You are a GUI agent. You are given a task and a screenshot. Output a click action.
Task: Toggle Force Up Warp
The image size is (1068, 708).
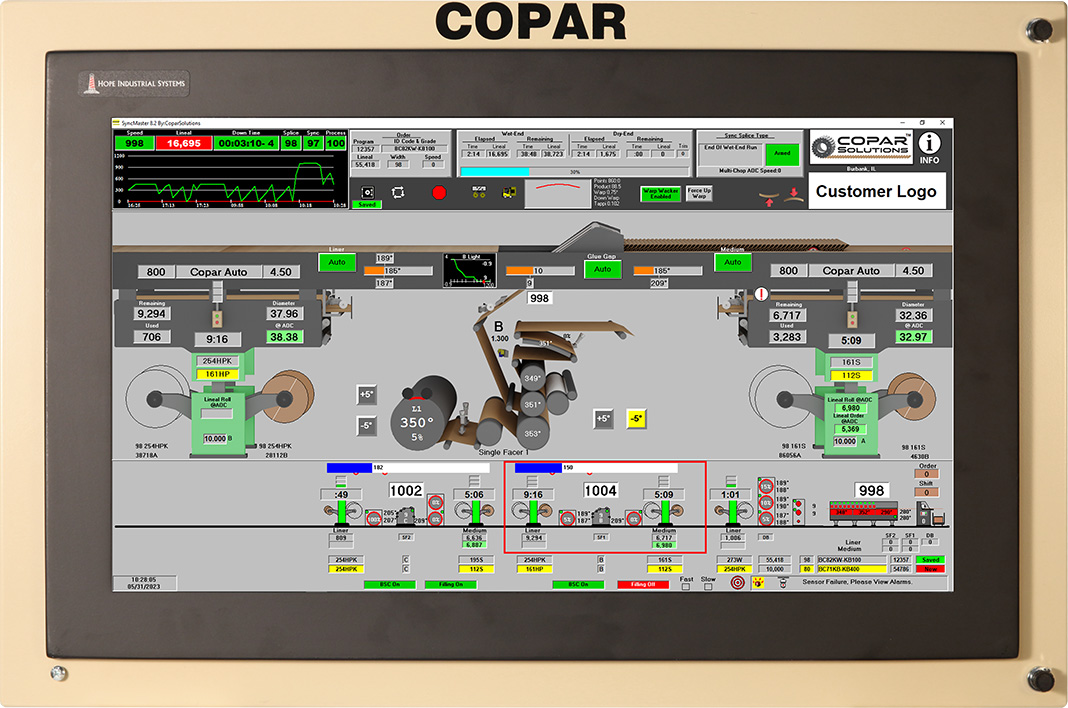coord(699,194)
